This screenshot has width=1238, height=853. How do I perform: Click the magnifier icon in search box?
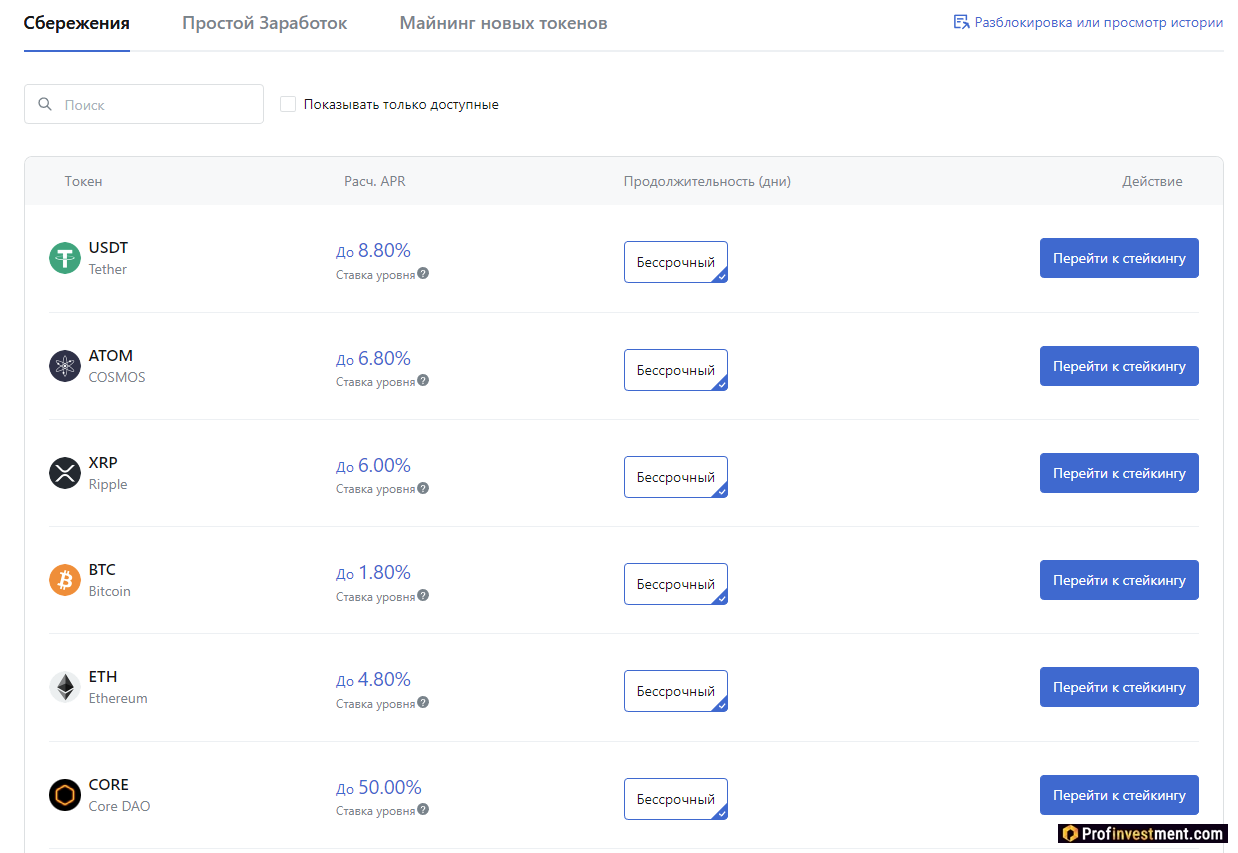tap(45, 104)
